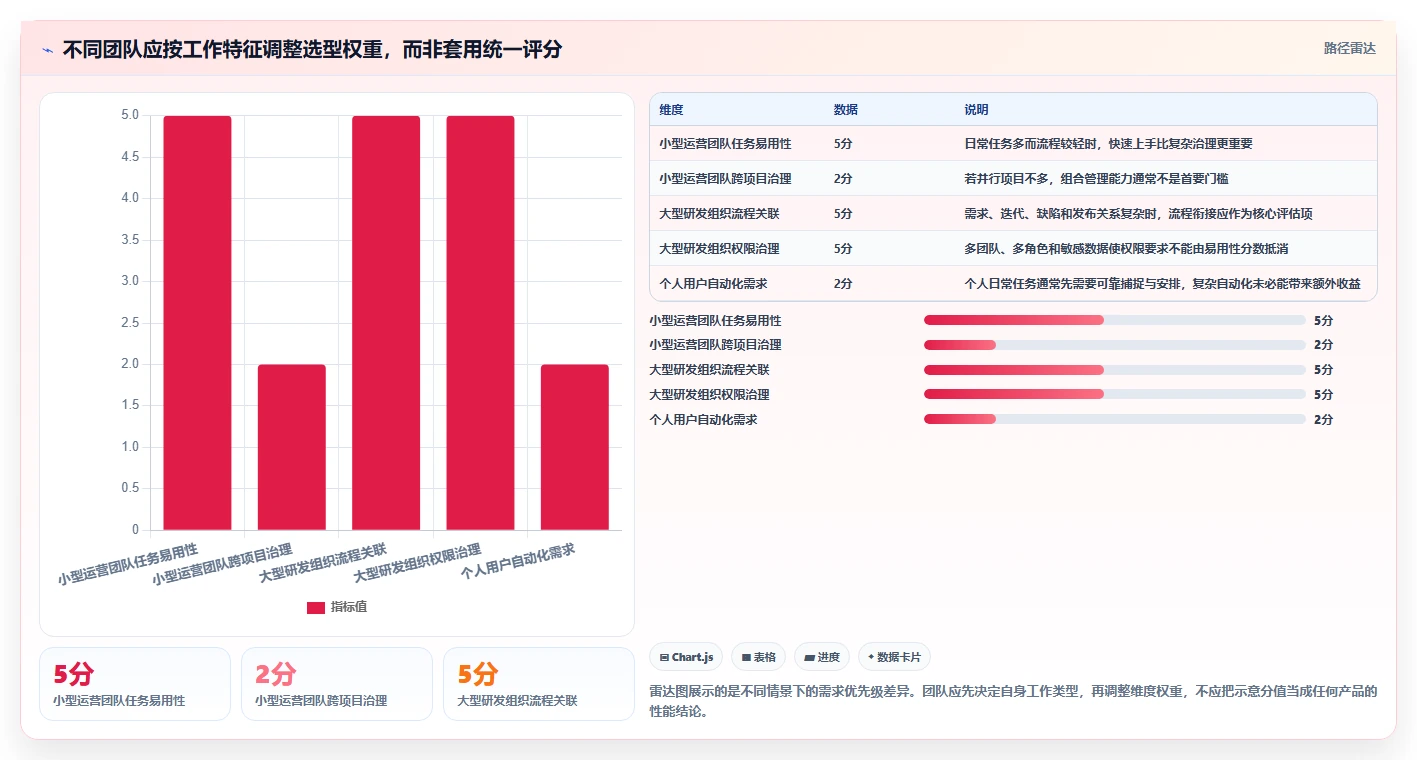Click the 表格 tag chip
This screenshot has width=1417, height=760.
coord(759,657)
